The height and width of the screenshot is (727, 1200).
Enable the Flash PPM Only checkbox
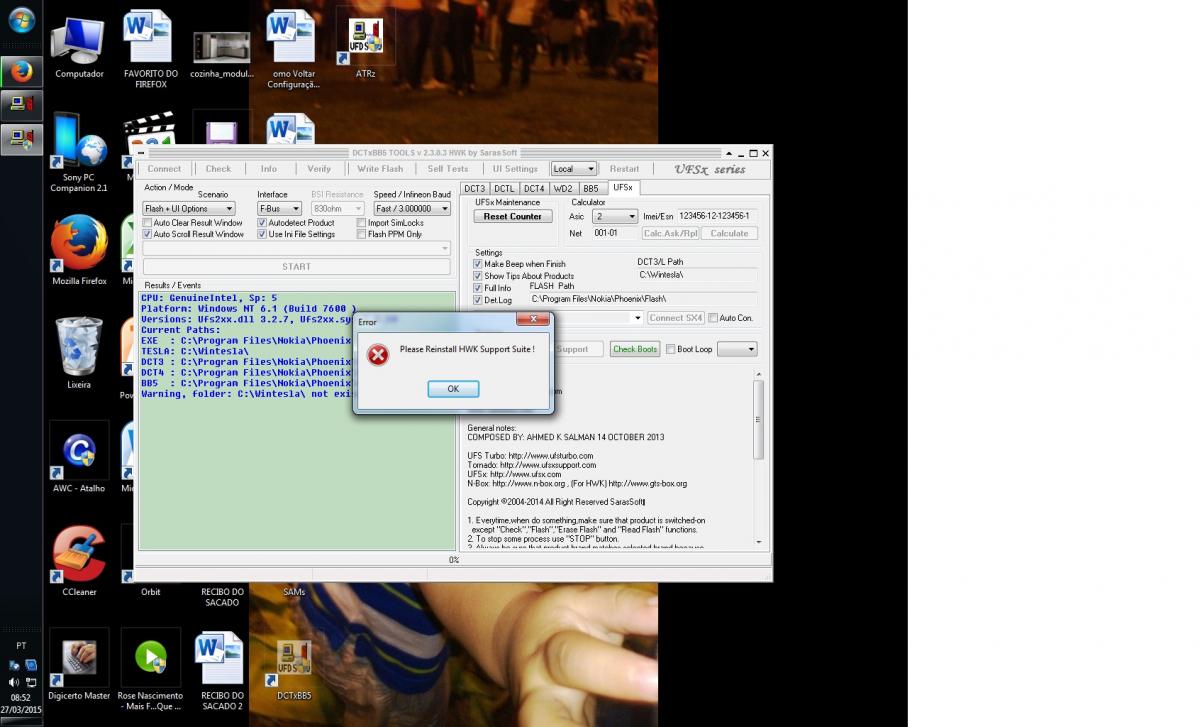click(x=361, y=234)
